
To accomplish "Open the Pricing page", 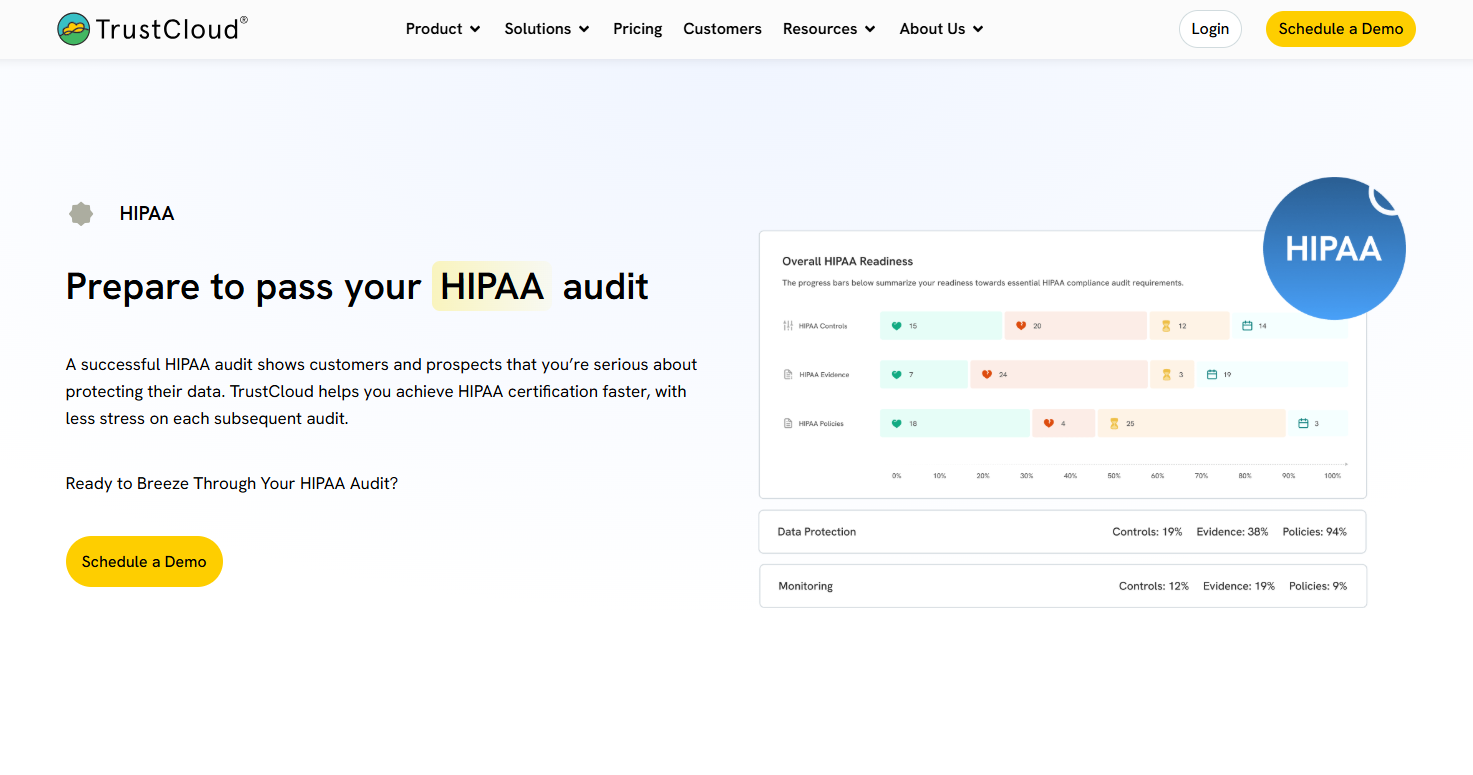I will coord(638,29).
